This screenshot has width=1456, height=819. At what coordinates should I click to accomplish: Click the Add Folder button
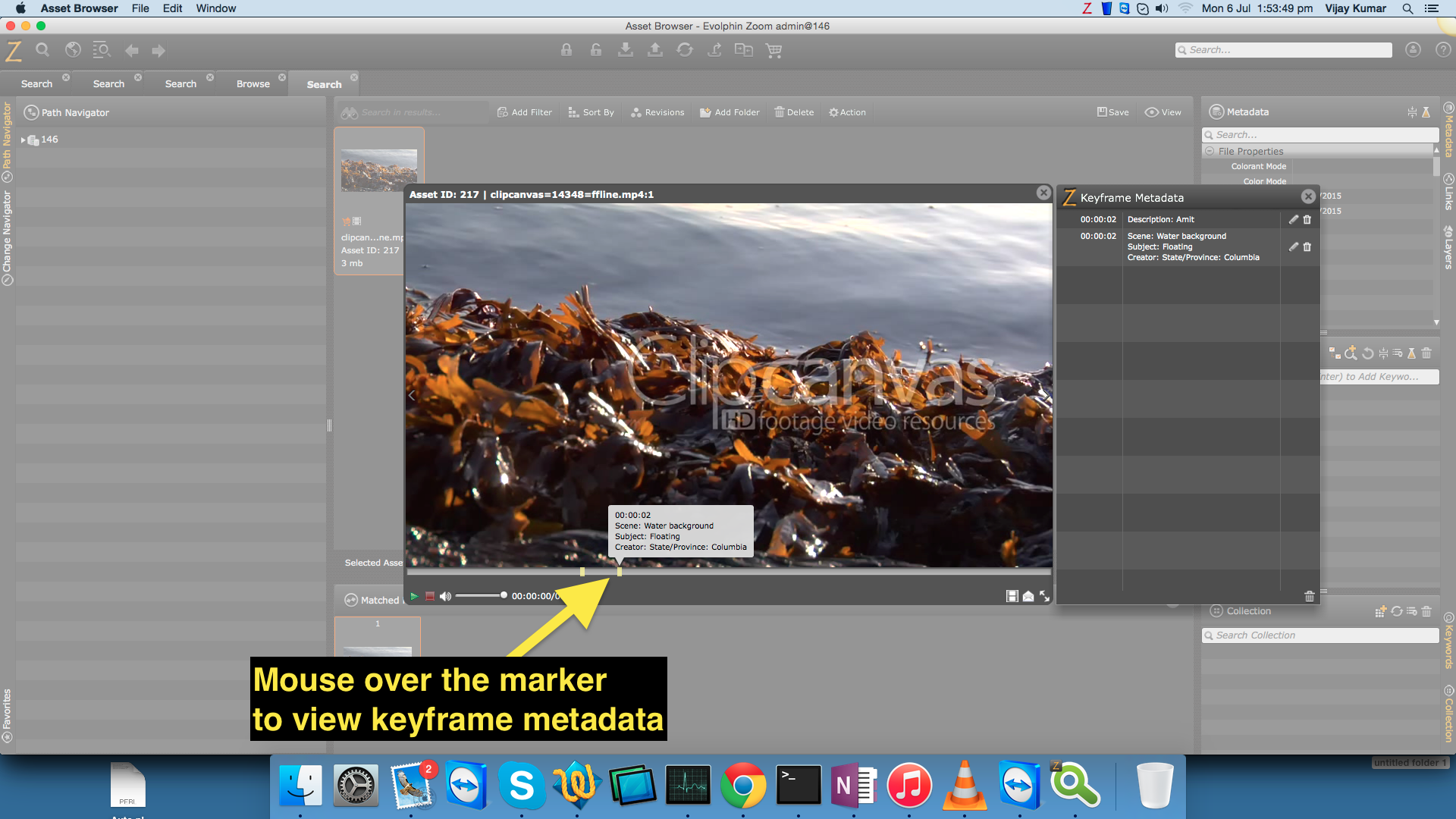pyautogui.click(x=730, y=112)
